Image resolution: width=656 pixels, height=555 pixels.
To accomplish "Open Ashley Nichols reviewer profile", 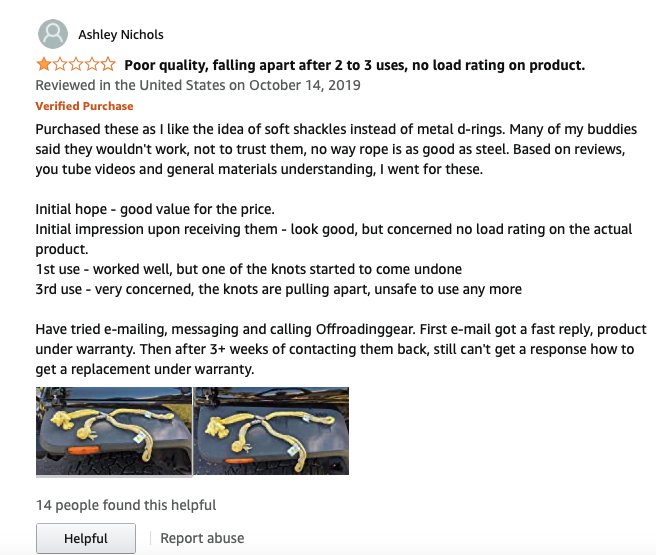I will [x=120, y=34].
